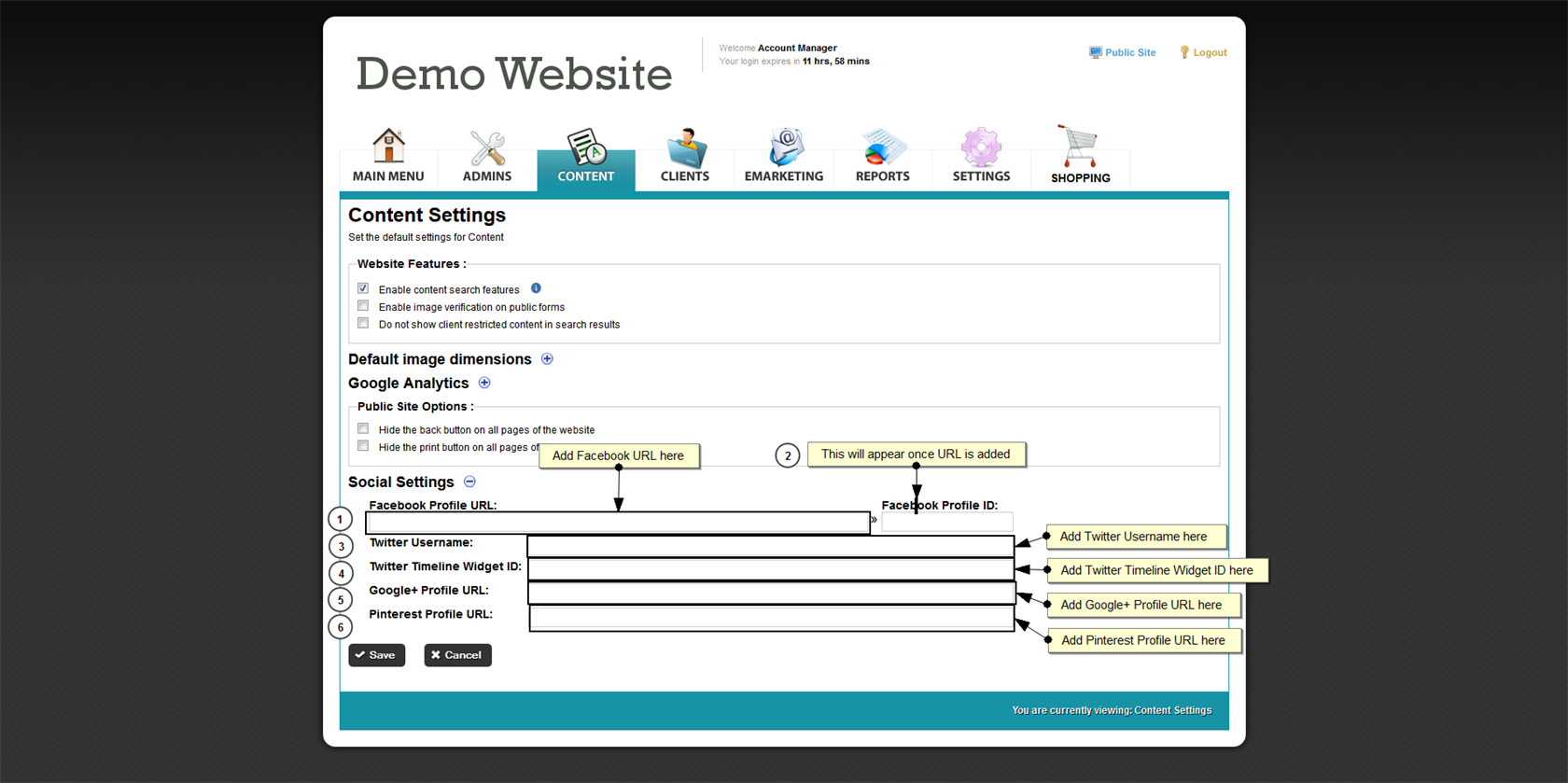
Task: Click the Main Menu house icon
Action: [x=388, y=147]
